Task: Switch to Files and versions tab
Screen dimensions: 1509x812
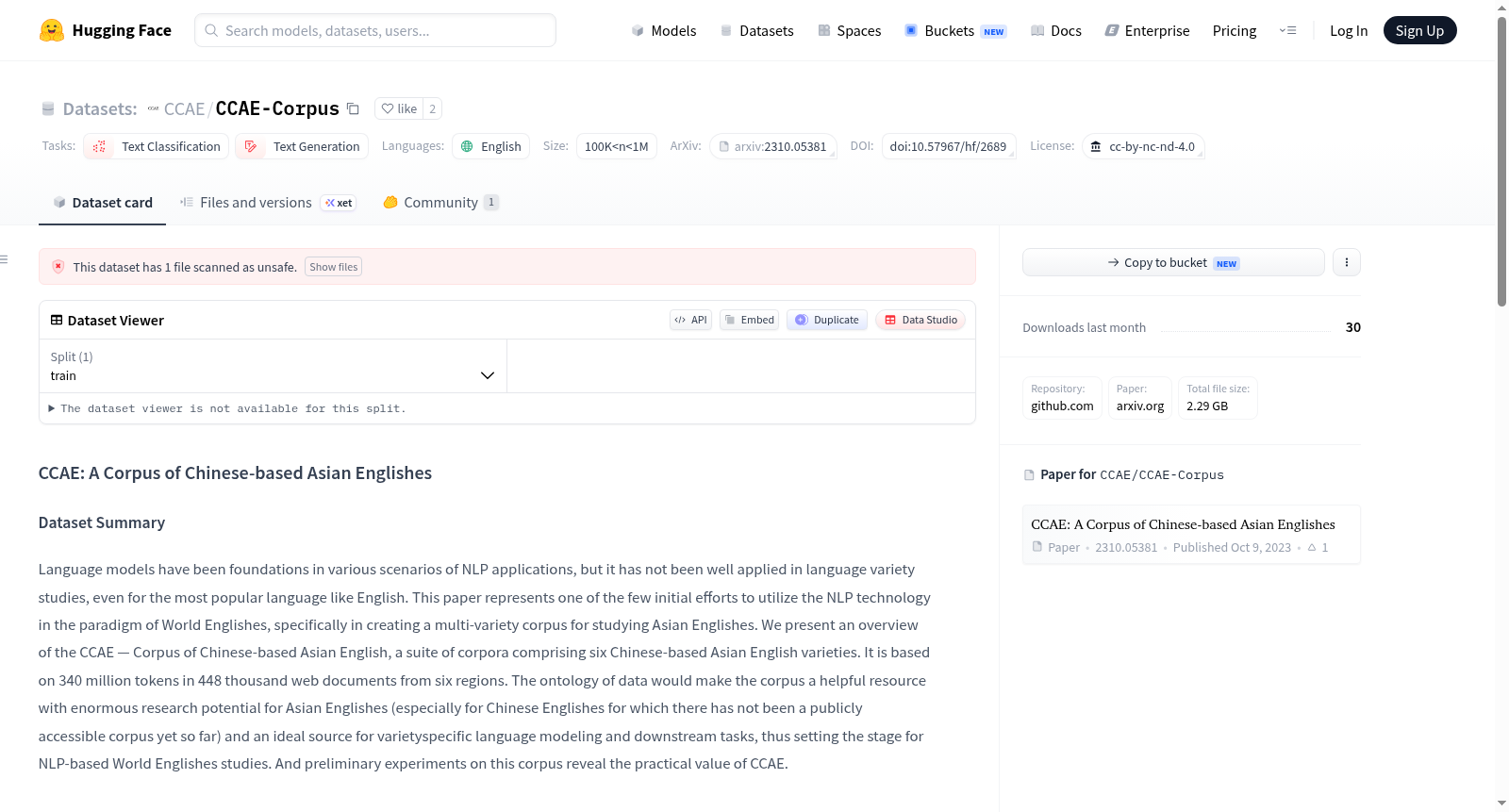Action: pyautogui.click(x=268, y=203)
